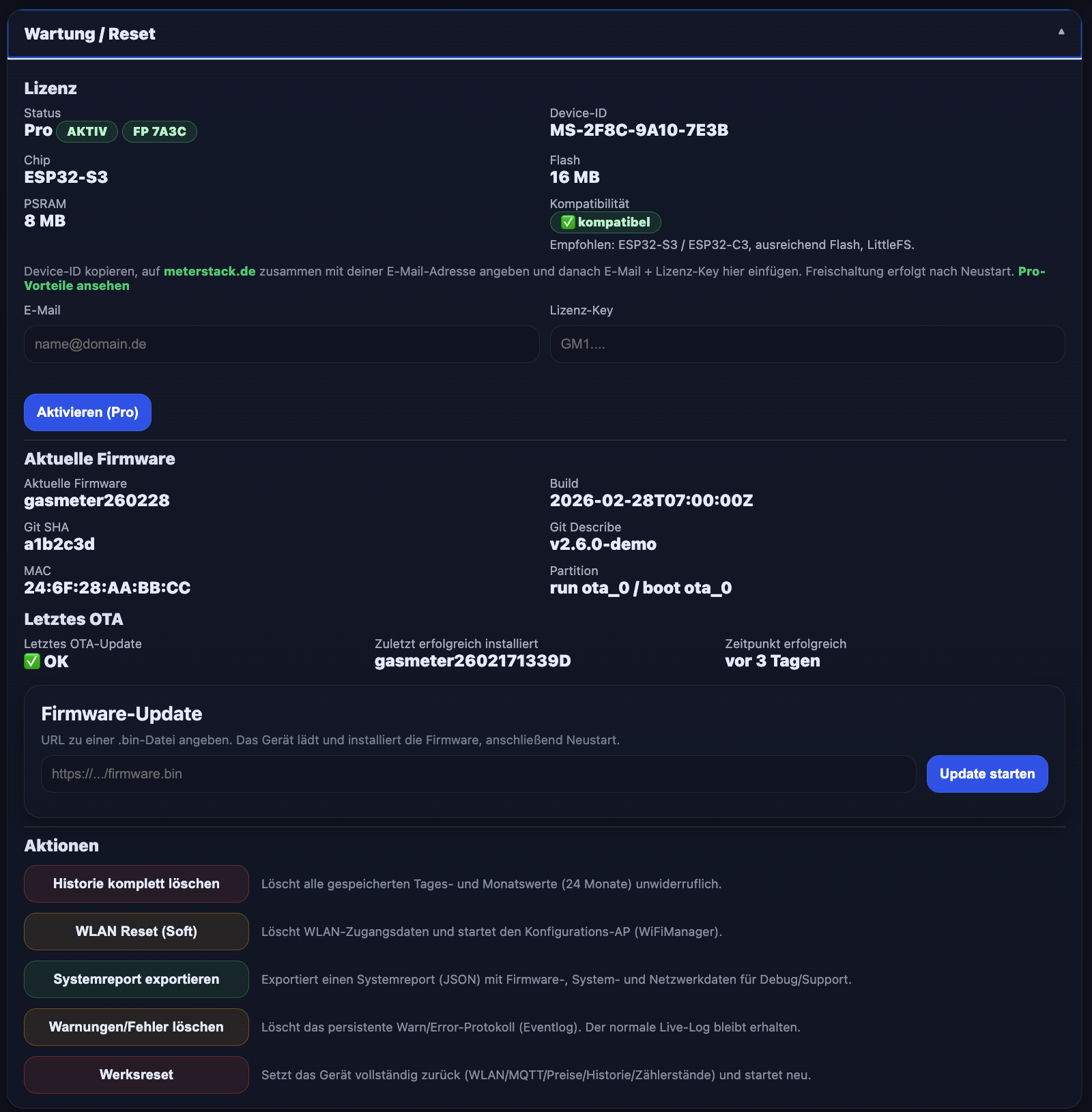This screenshot has width=1092, height=1112.
Task: Trigger WLAN Reset (Soft)
Action: (136, 931)
